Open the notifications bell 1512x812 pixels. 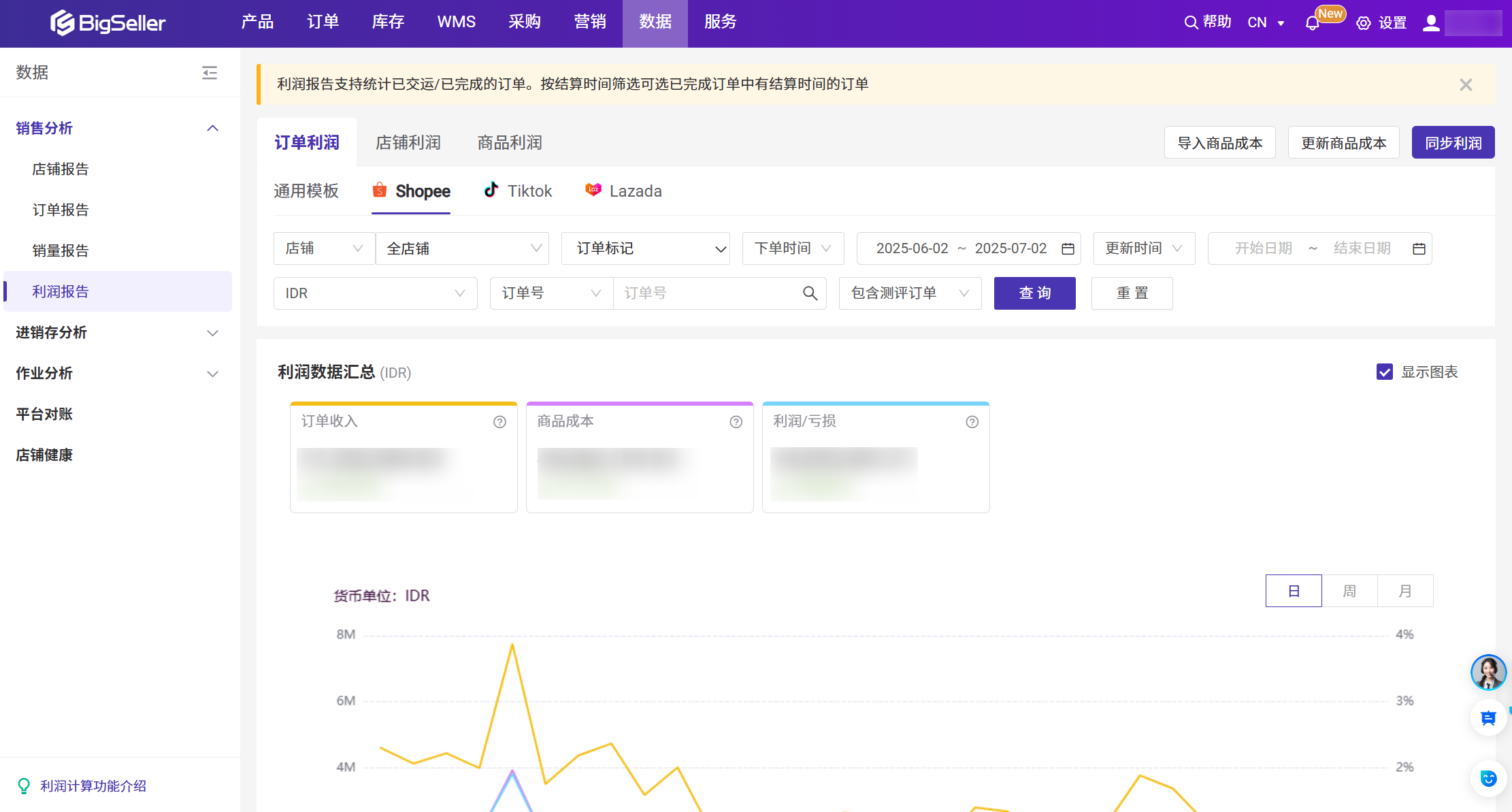[1312, 23]
